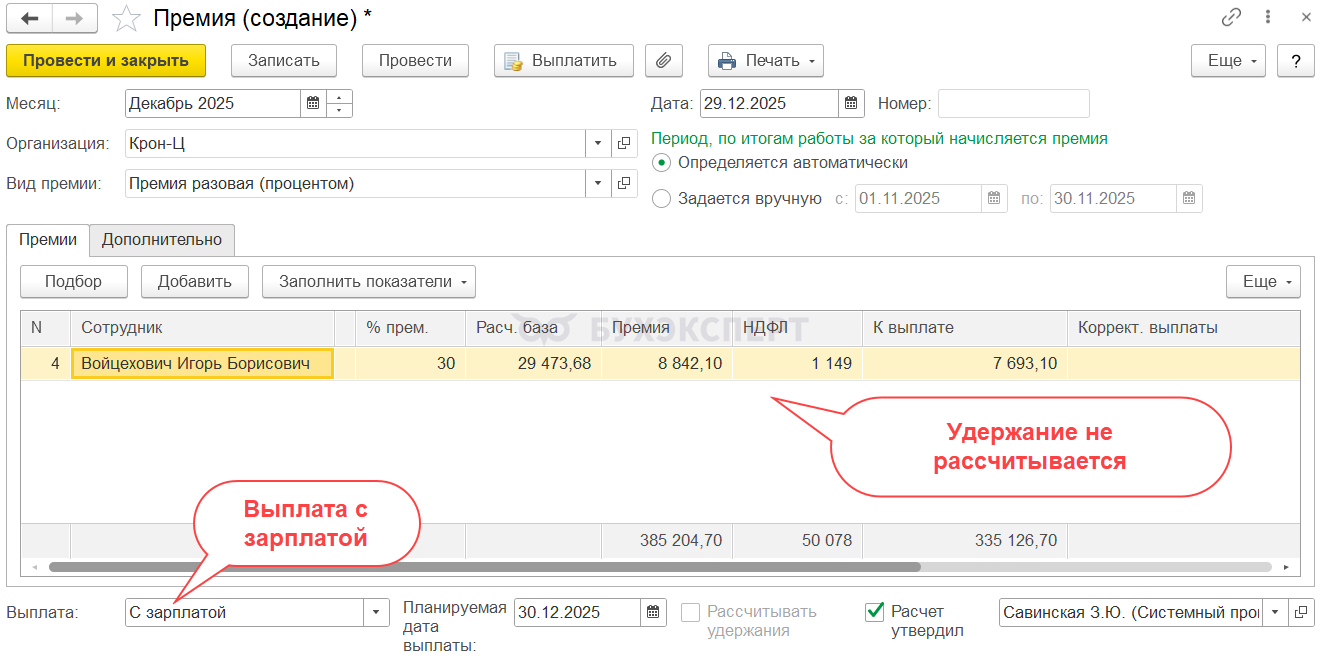1320x659 pixels.
Task: Click the help question mark button
Action: [x=1296, y=60]
